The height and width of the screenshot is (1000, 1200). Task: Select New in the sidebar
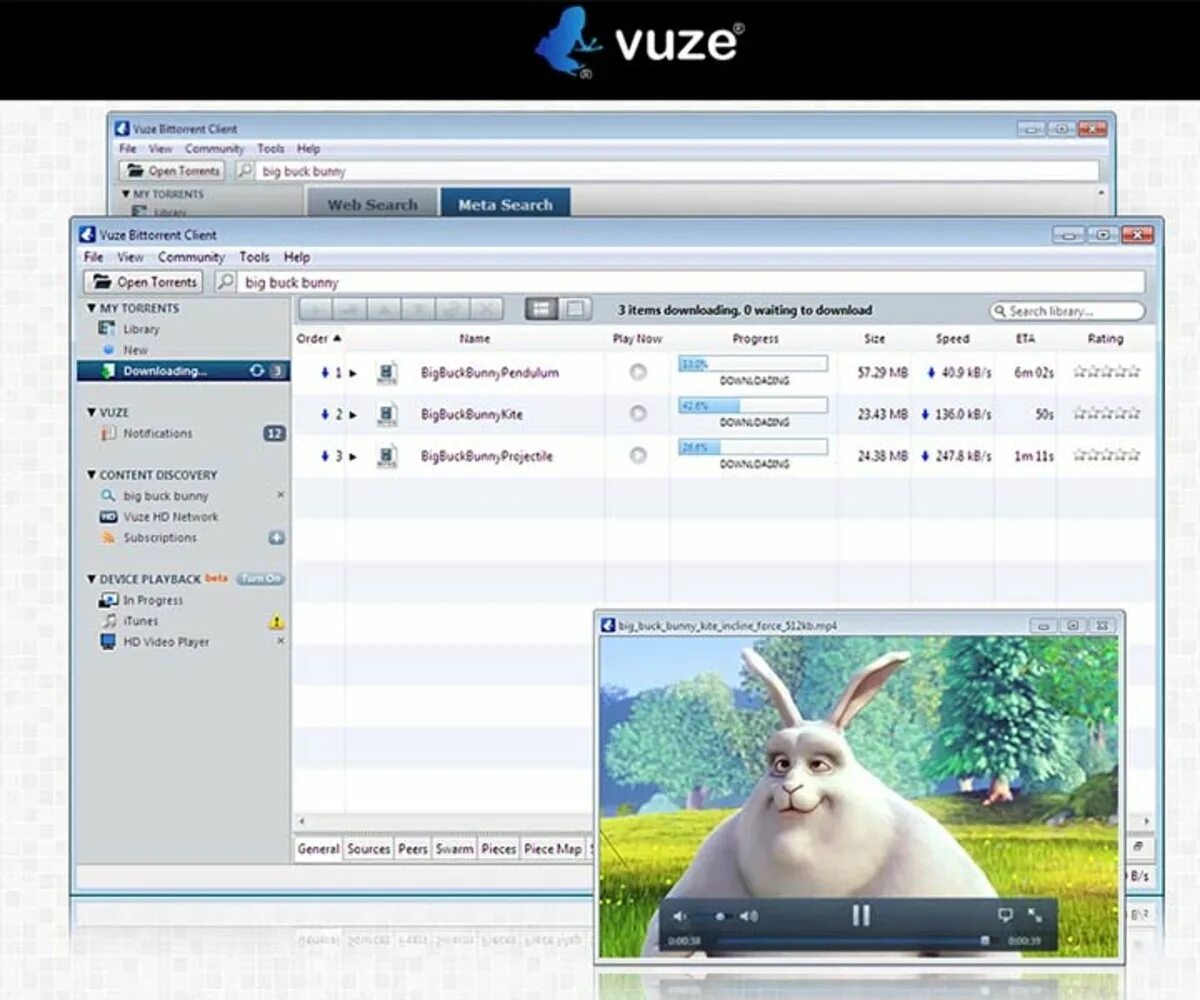click(x=135, y=350)
